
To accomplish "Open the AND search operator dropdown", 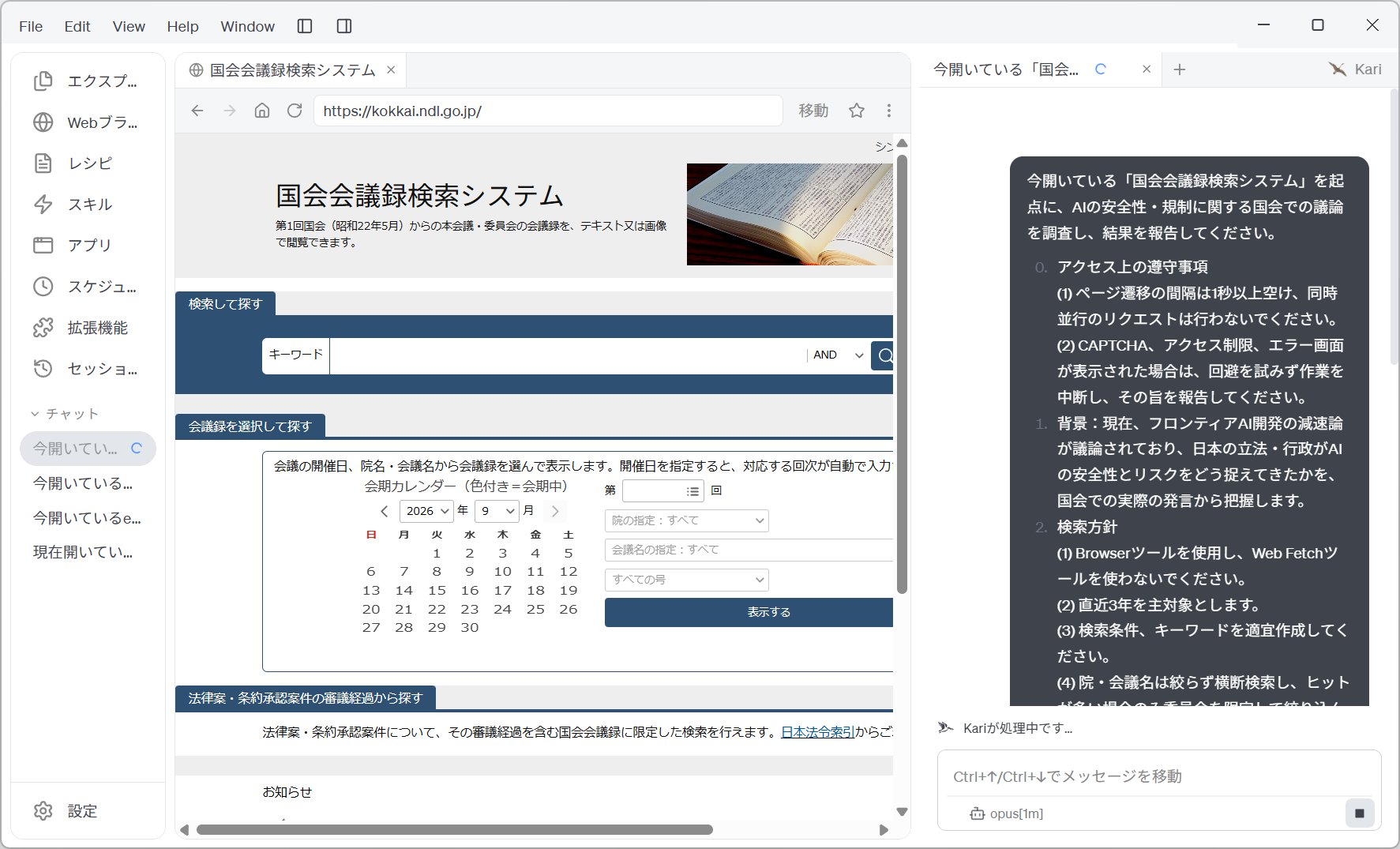I will pyautogui.click(x=837, y=355).
